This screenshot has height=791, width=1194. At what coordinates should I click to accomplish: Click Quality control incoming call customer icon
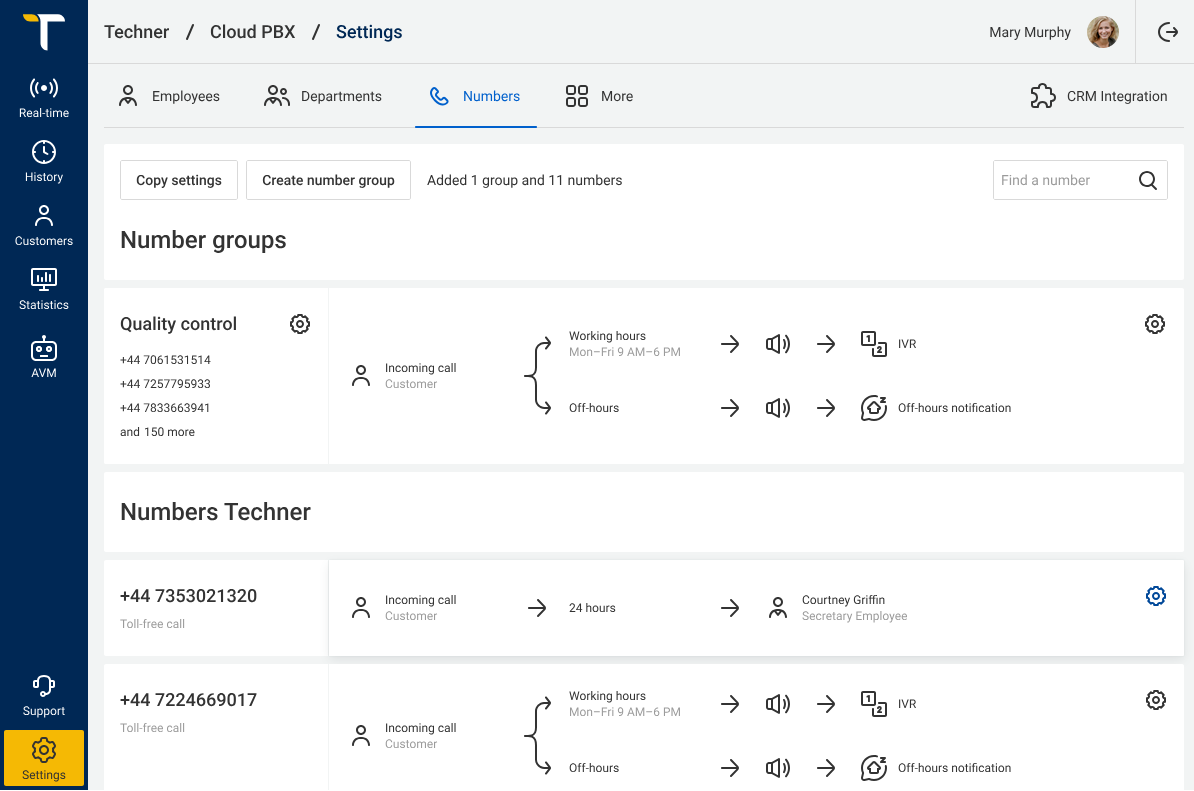[361, 375]
